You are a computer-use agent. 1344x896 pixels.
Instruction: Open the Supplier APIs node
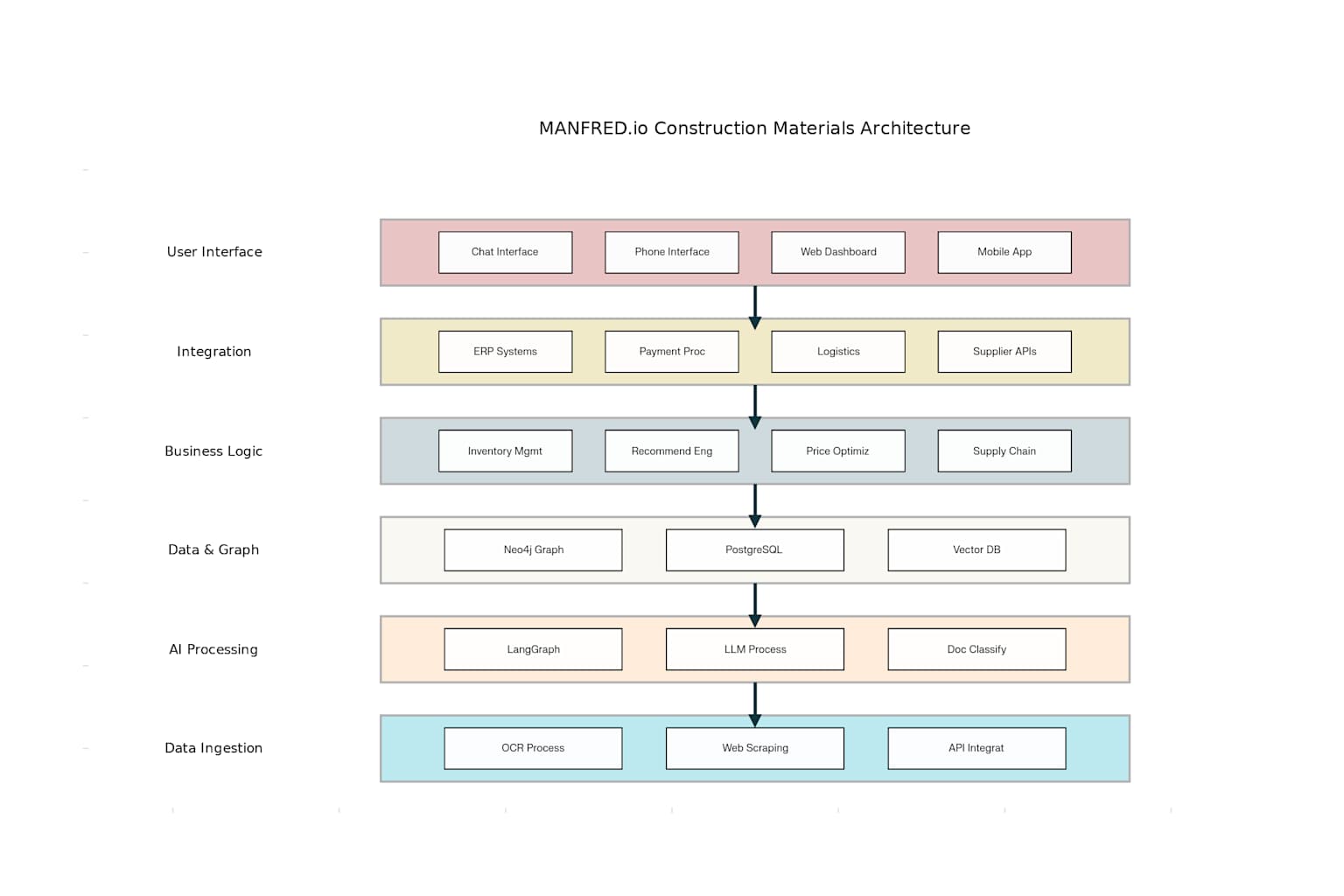click(1004, 351)
